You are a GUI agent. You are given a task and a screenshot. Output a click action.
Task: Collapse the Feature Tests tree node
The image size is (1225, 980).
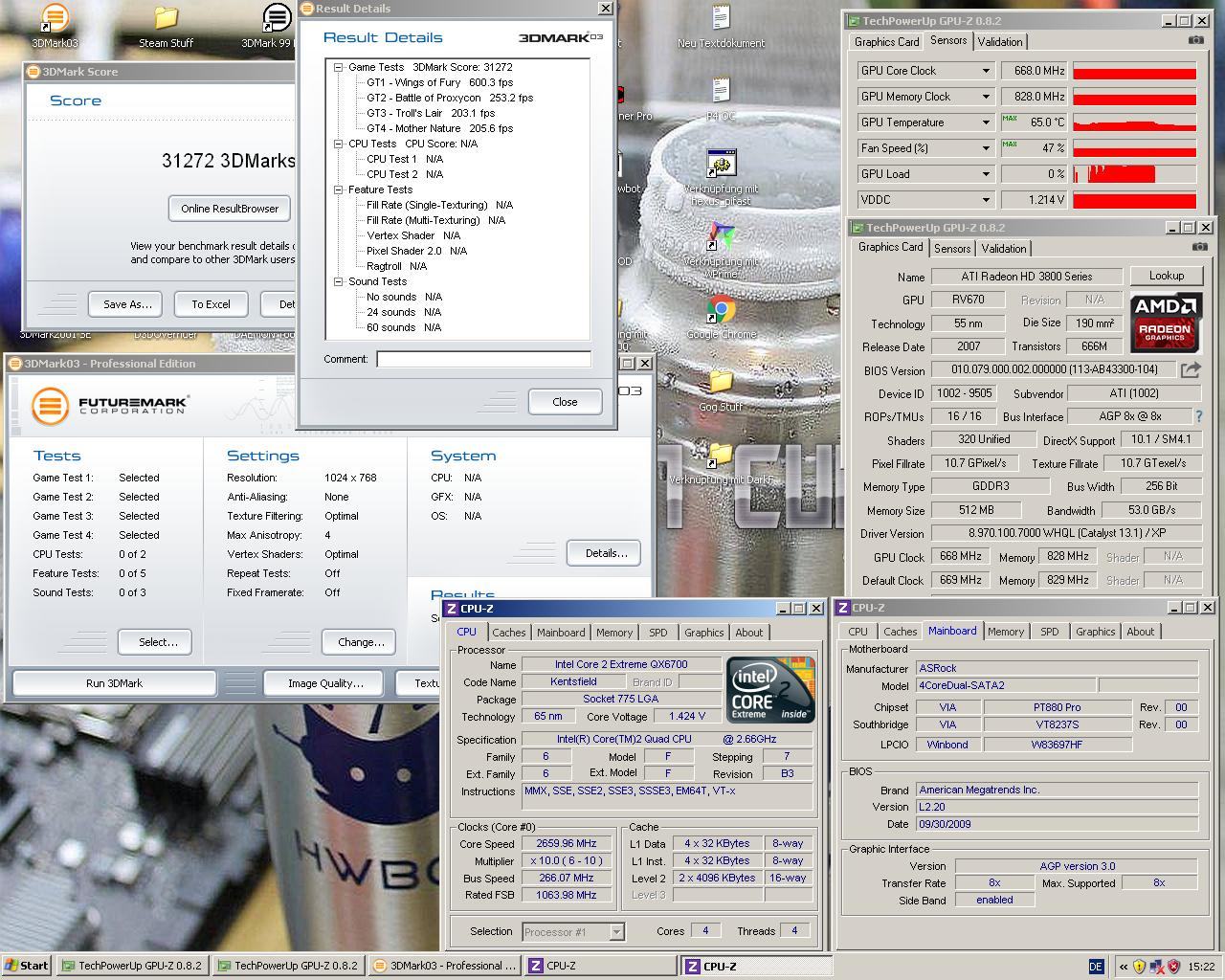click(339, 189)
